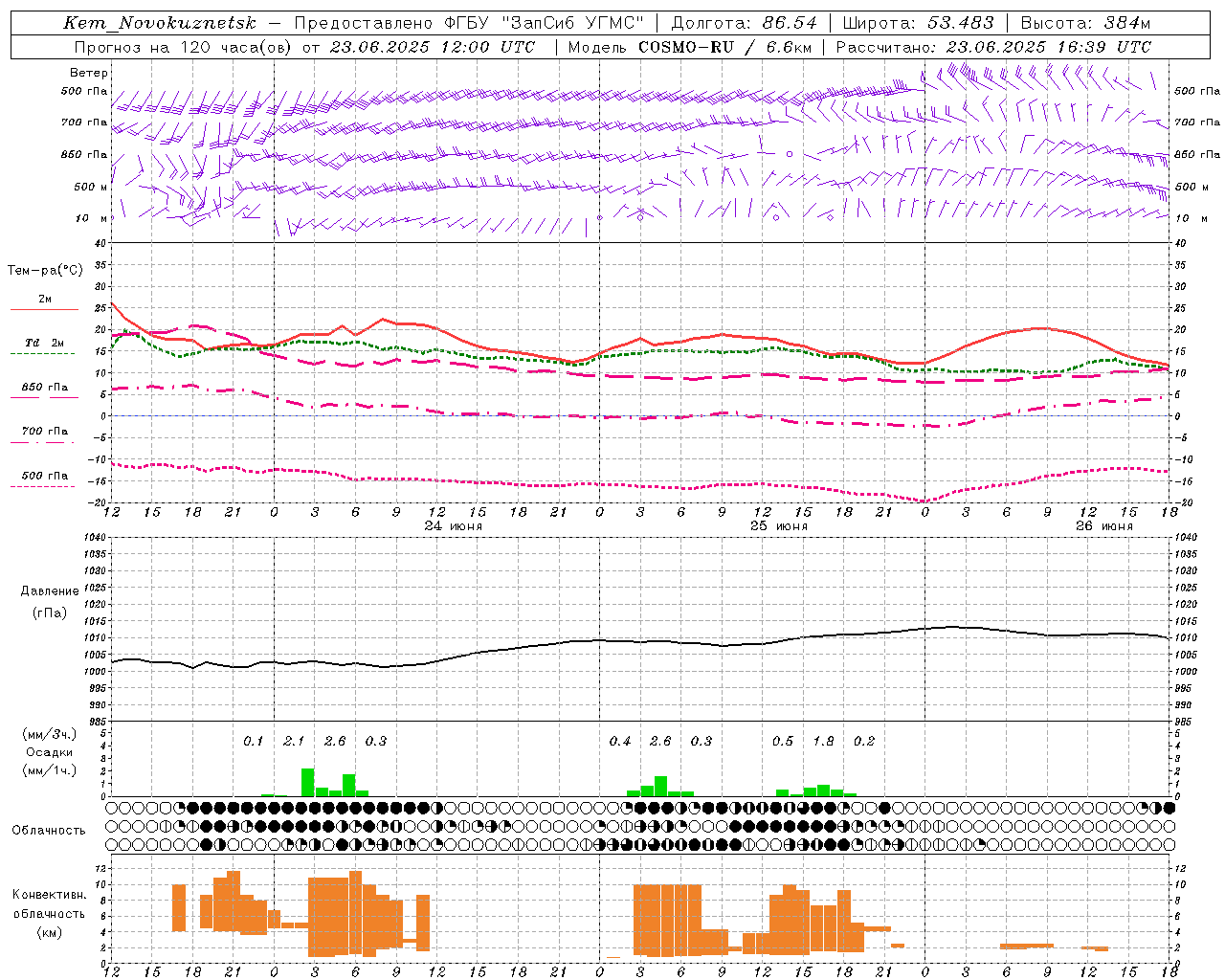Click the computed time 23.06.2025 16:39 UTC
Image resolution: width=1225 pixels, height=980 pixels.
click(x=1048, y=47)
